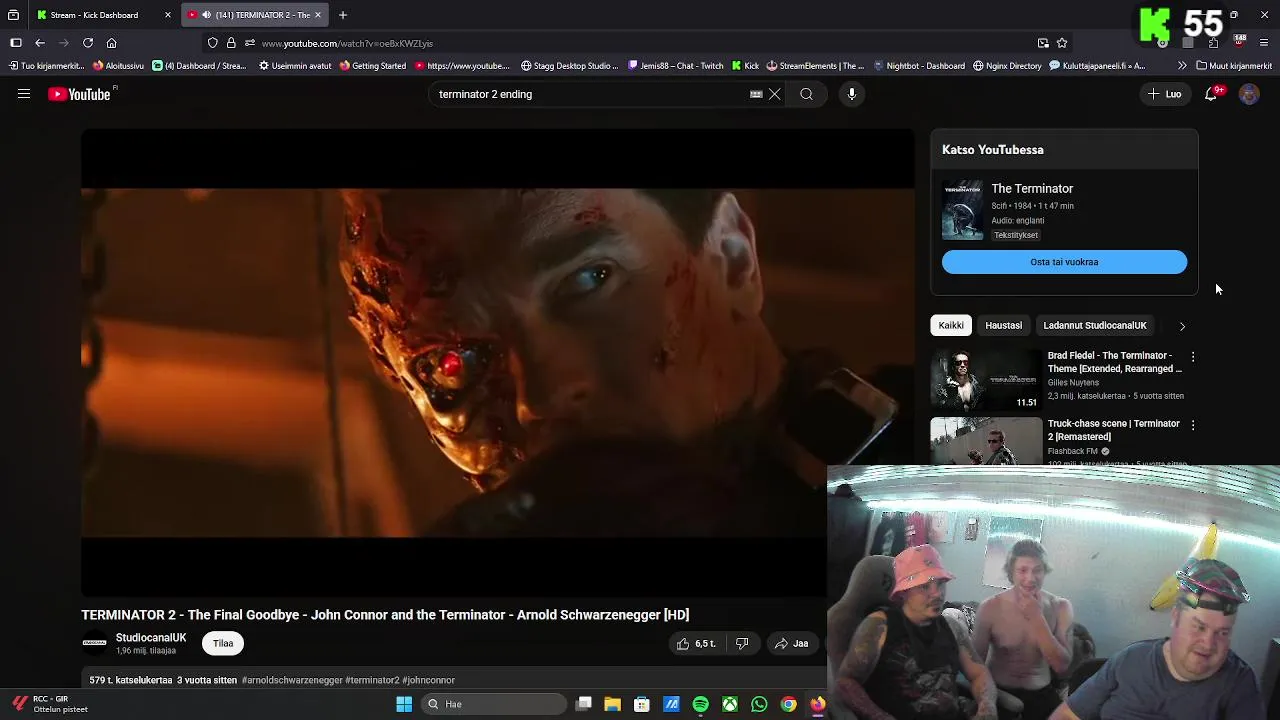This screenshot has height=720, width=1280.
Task: Open Truck-chase scene Terminator 2 video title
Action: pos(1113,430)
